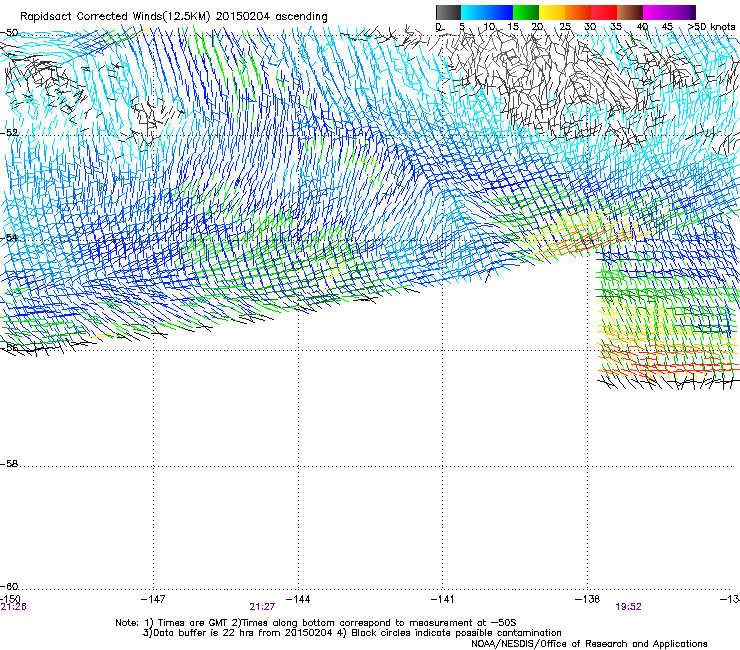Click the -147 longitude axis label
Image resolution: width=740 pixels, height=650 pixels.
click(153, 599)
